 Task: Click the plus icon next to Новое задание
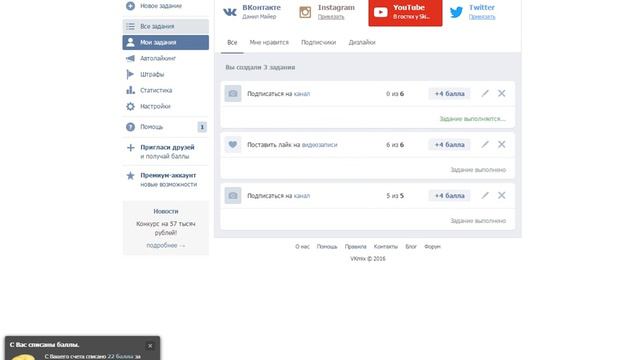(130, 6)
